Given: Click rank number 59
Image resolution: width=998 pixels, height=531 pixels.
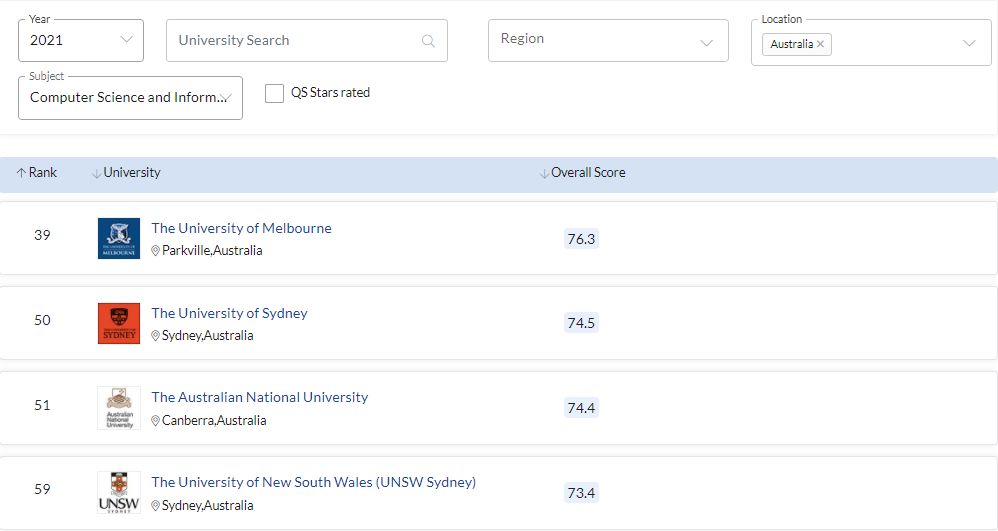Looking at the screenshot, I should tap(42, 489).
